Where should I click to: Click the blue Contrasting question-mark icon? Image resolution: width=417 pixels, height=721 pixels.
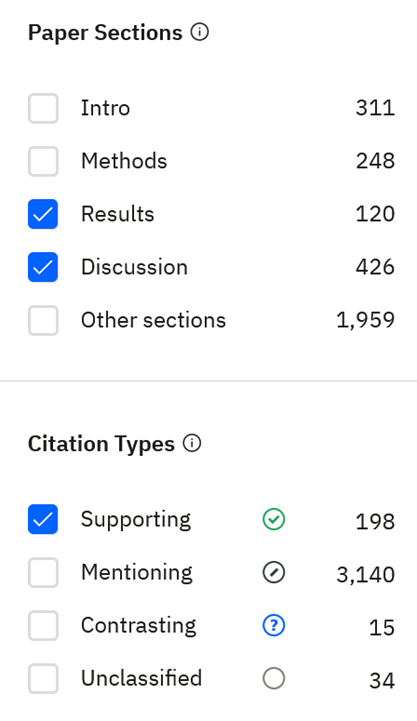point(274,626)
